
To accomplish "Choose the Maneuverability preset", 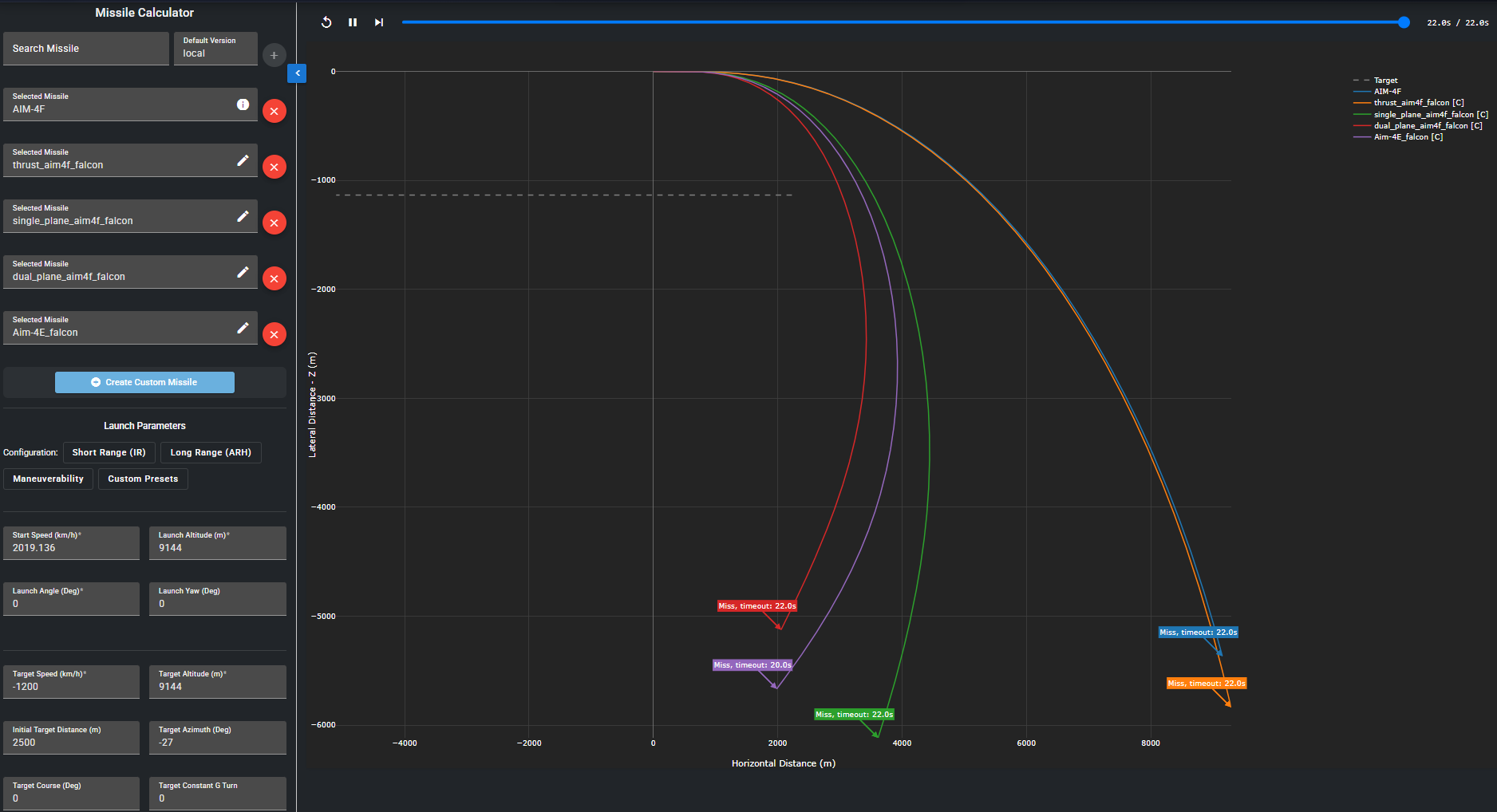I will [49, 479].
